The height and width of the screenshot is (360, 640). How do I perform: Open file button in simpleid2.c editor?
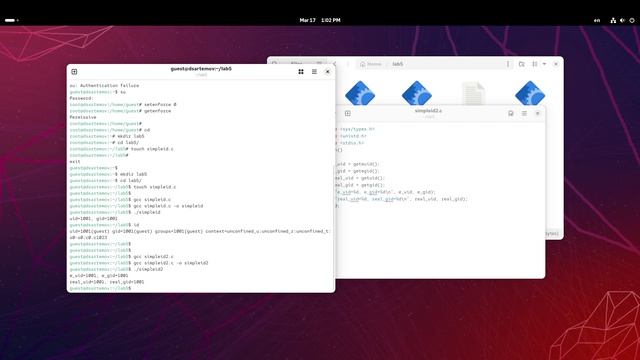[x=348, y=113]
